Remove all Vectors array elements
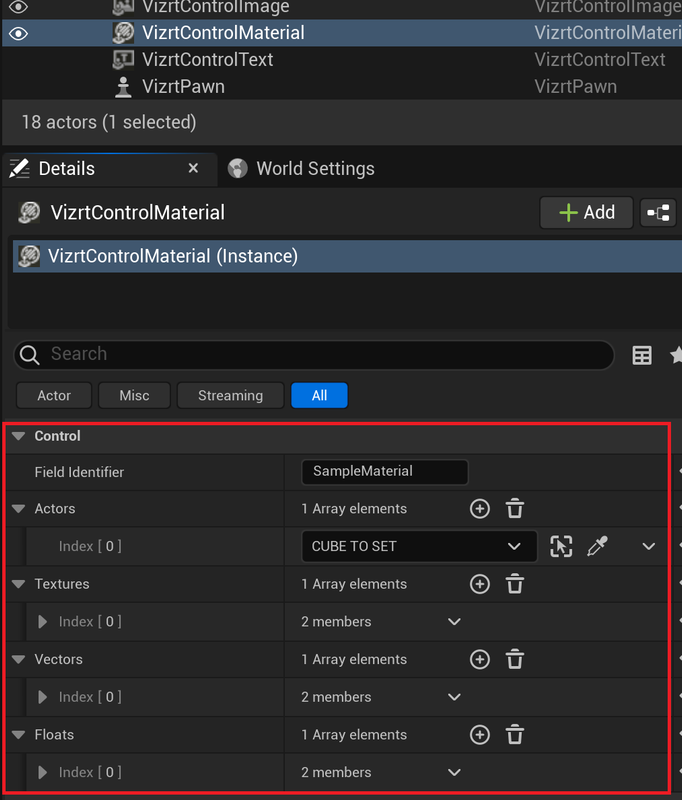682x800 pixels. tap(515, 659)
